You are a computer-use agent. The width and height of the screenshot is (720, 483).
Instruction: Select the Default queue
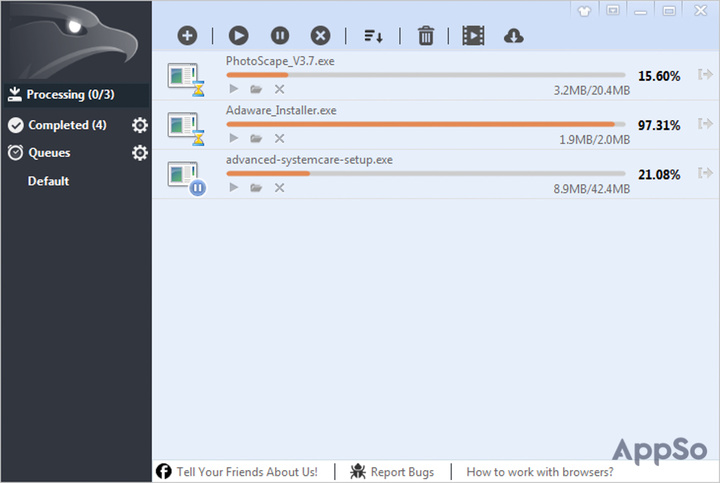tap(48, 181)
